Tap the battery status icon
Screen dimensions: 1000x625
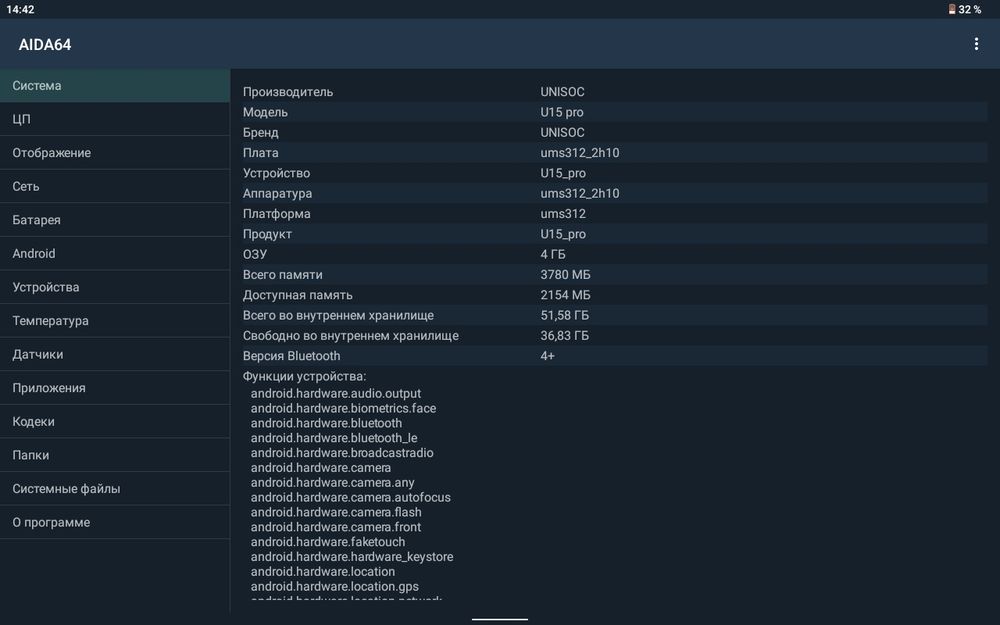(952, 9)
